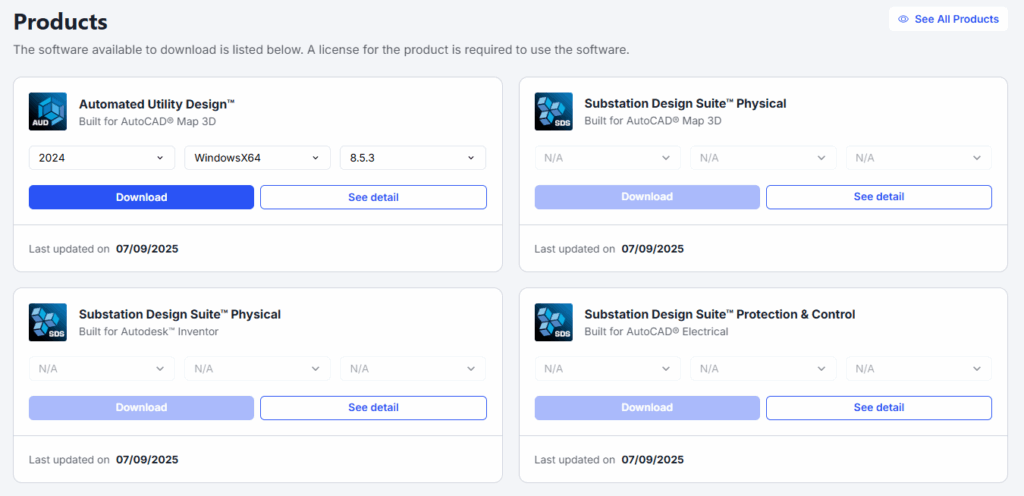Download Automated Utility Design
Image resolution: width=1024 pixels, height=496 pixels.
141,197
